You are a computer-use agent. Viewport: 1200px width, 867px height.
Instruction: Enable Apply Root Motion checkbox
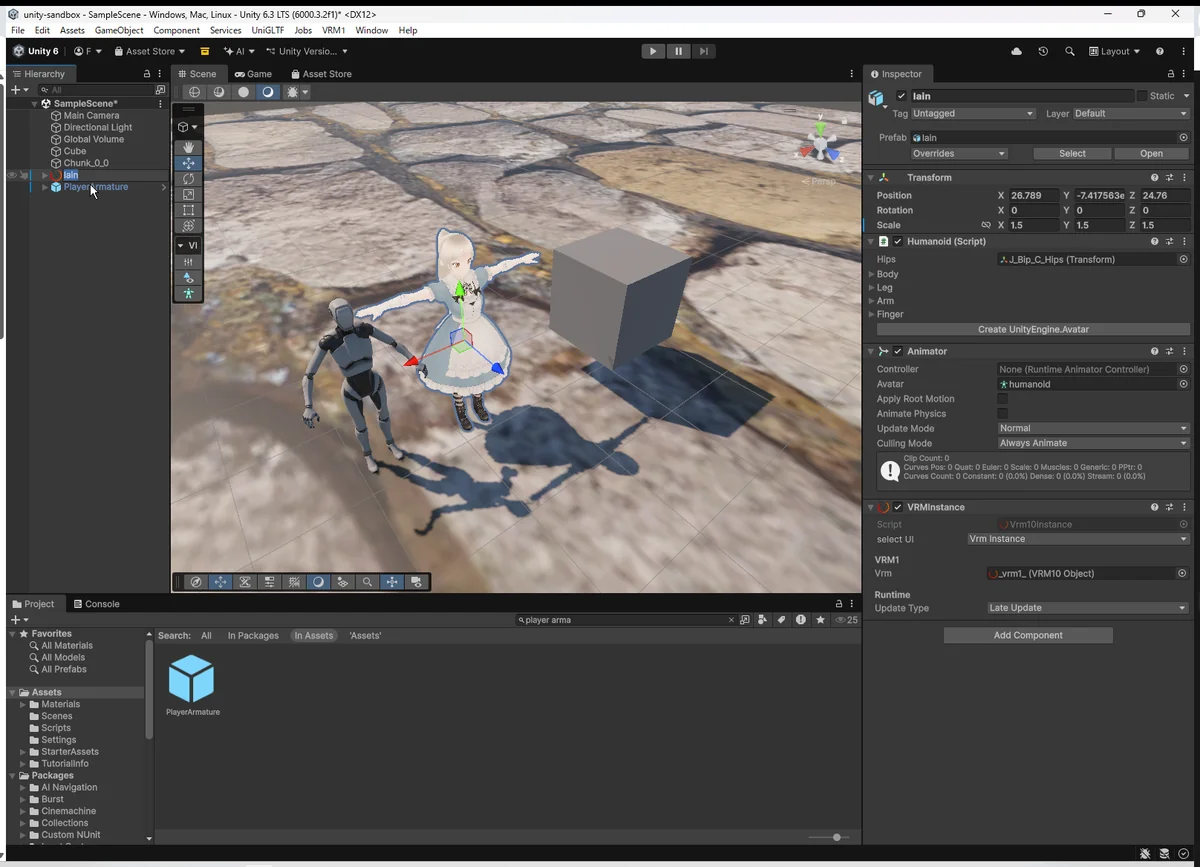pyautogui.click(x=1003, y=399)
